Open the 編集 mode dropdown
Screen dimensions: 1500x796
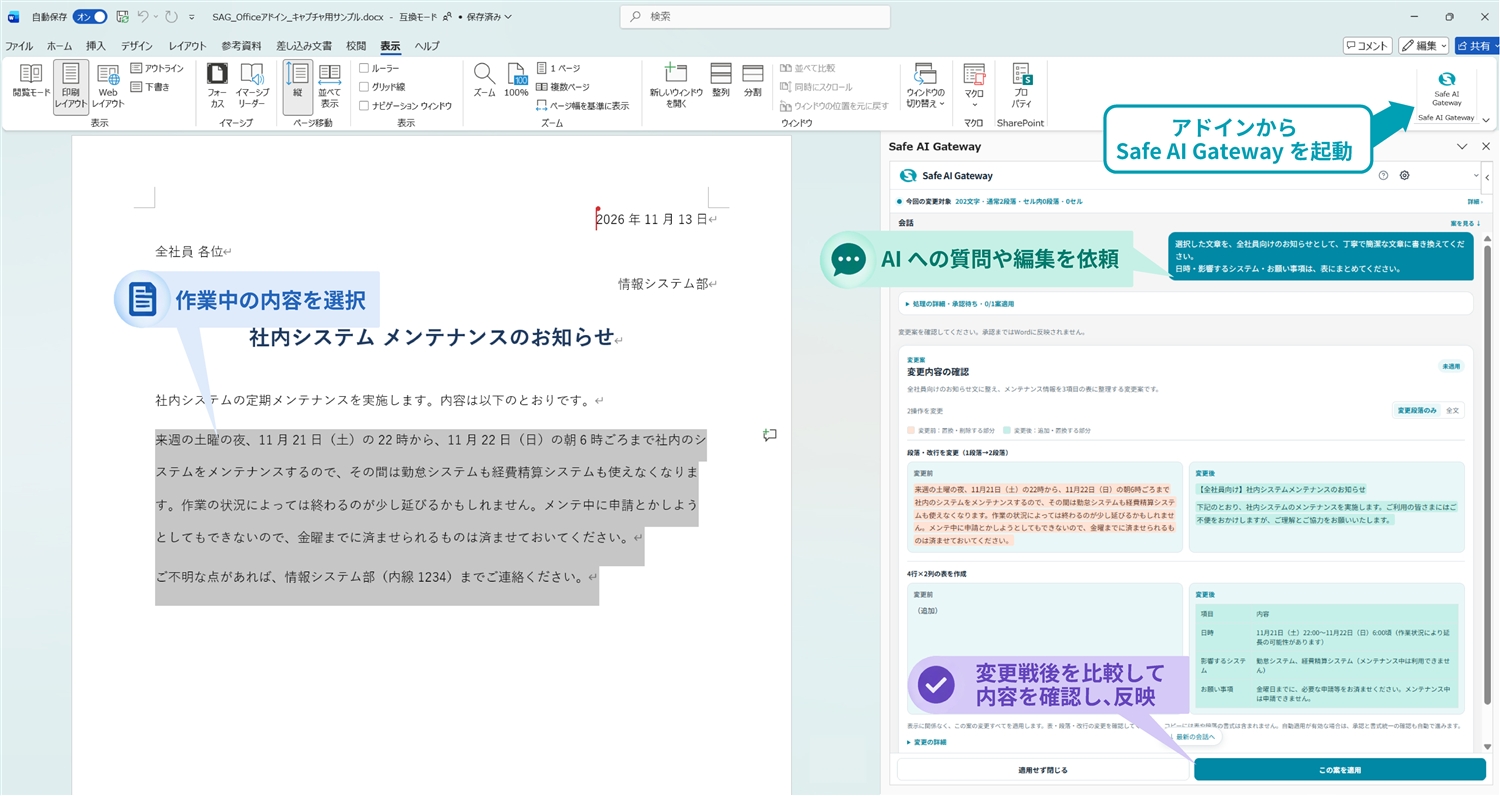coord(1423,45)
